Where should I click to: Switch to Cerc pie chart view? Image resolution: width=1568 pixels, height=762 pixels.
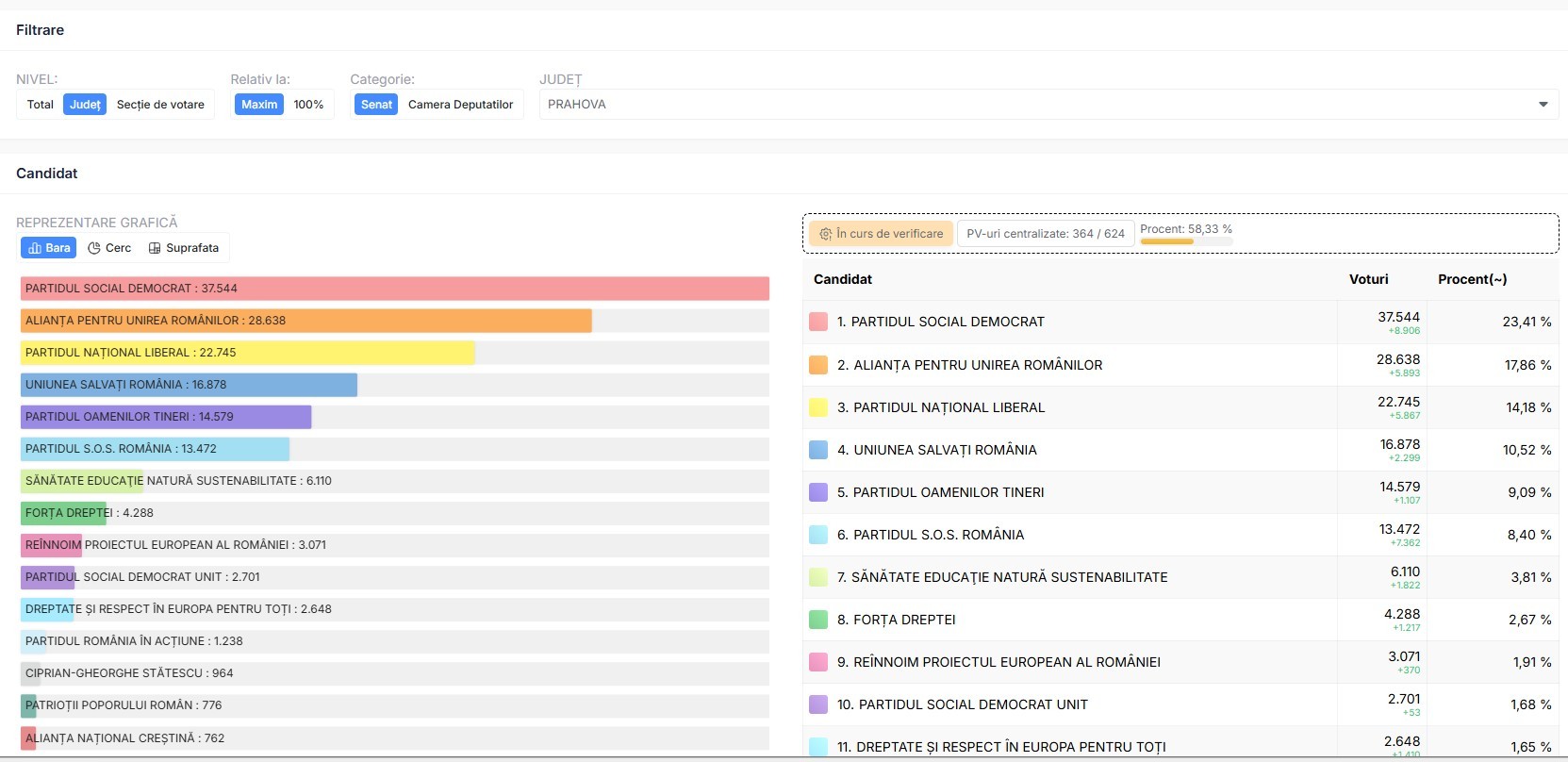point(109,248)
